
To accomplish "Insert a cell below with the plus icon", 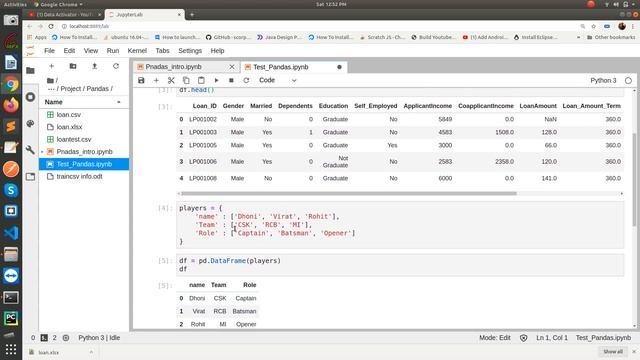I will (x=156, y=80).
